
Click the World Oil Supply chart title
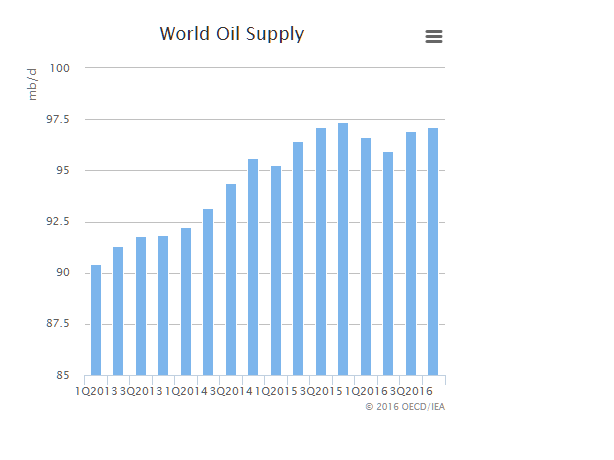232,34
